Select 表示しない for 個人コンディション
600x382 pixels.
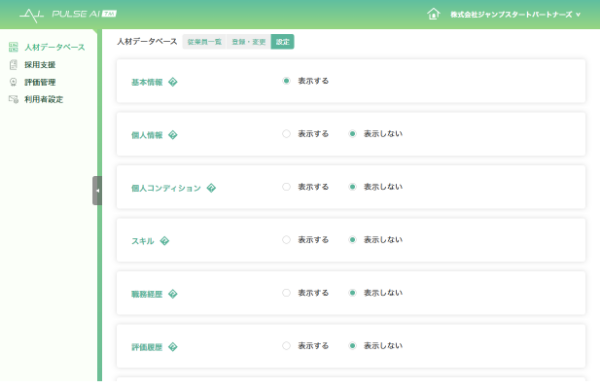pyautogui.click(x=352, y=187)
